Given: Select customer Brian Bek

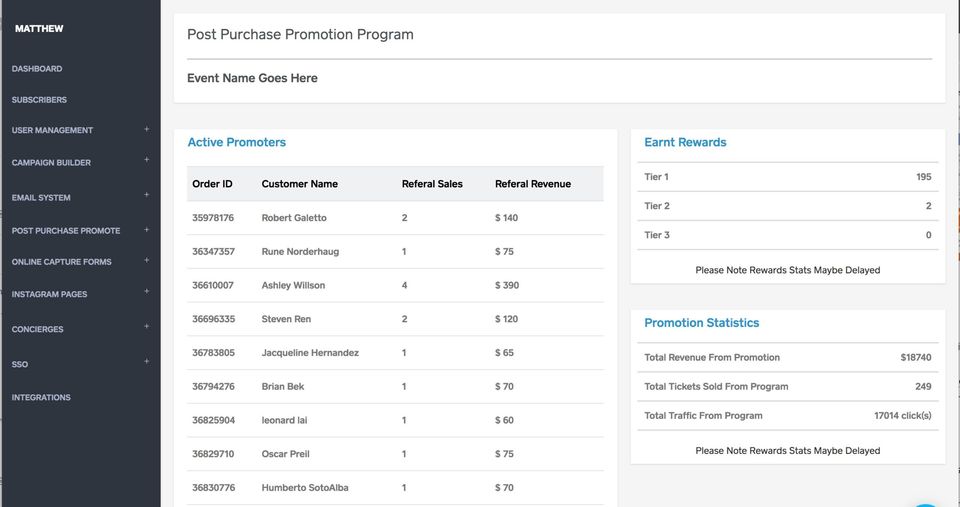Looking at the screenshot, I should click(283, 386).
